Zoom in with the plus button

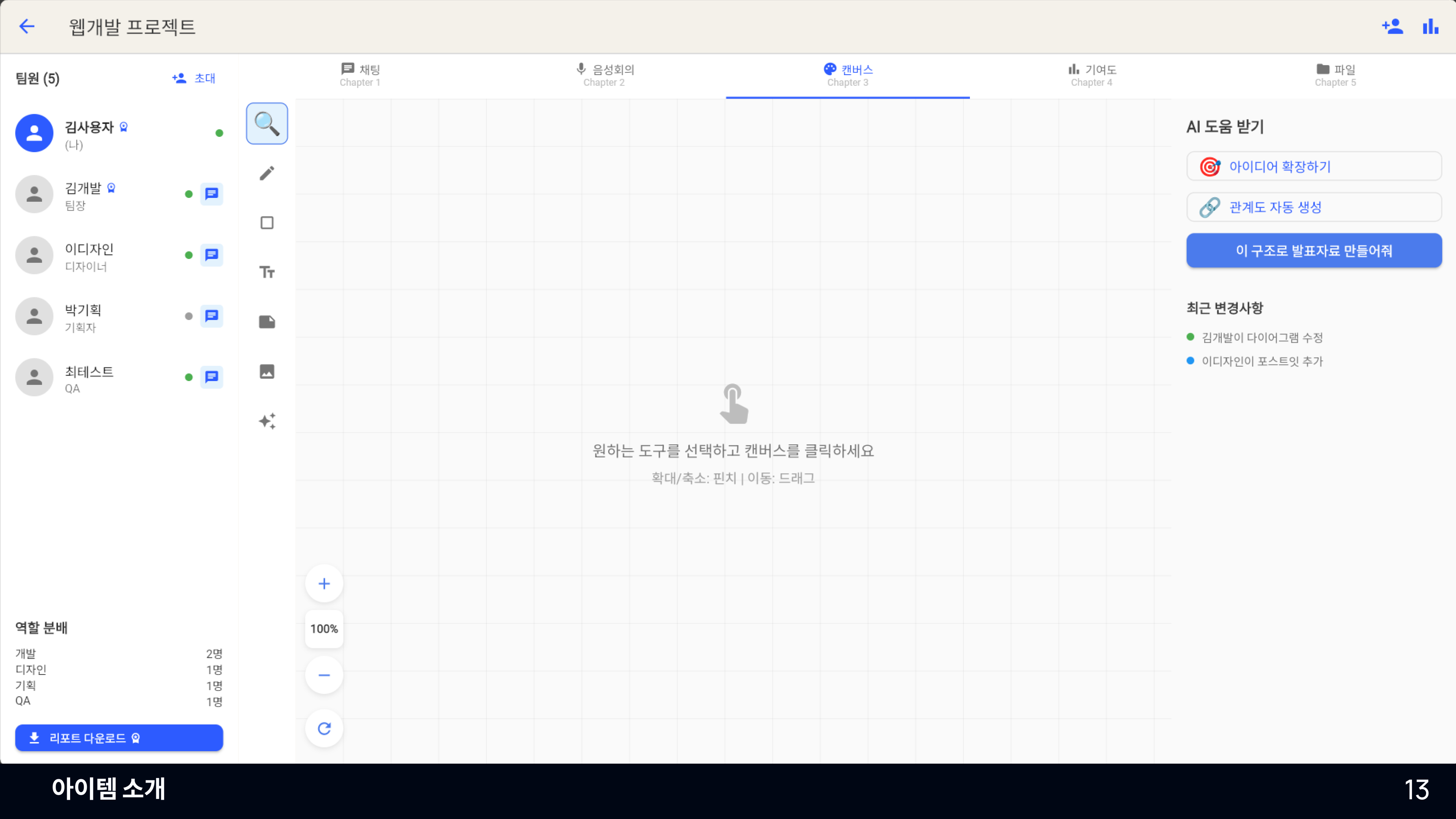pyautogui.click(x=324, y=583)
